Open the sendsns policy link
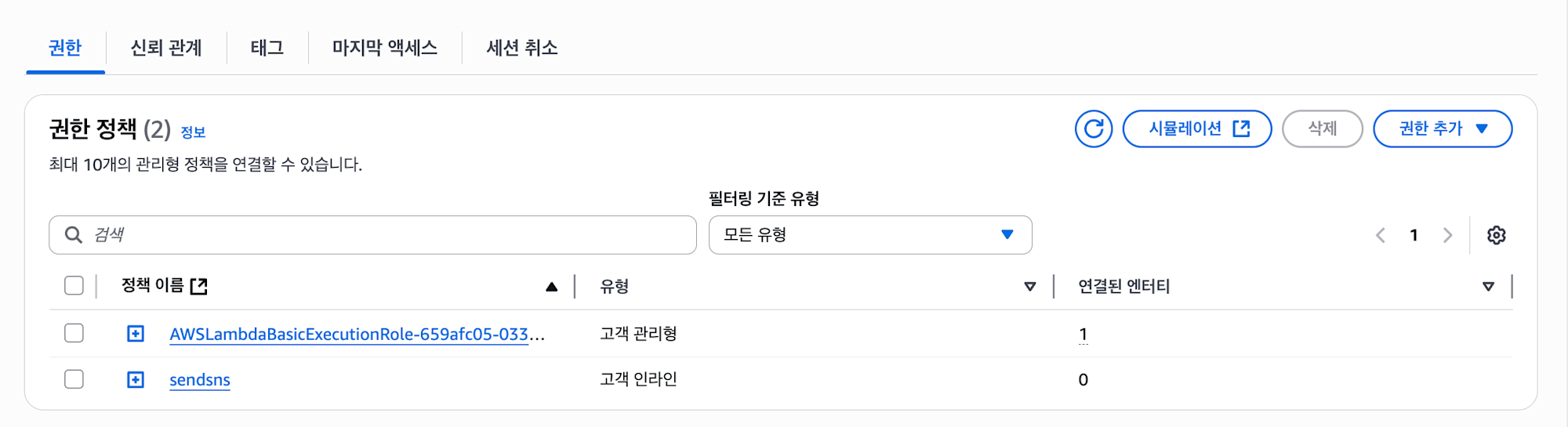The width and height of the screenshot is (1568, 427). [x=200, y=380]
